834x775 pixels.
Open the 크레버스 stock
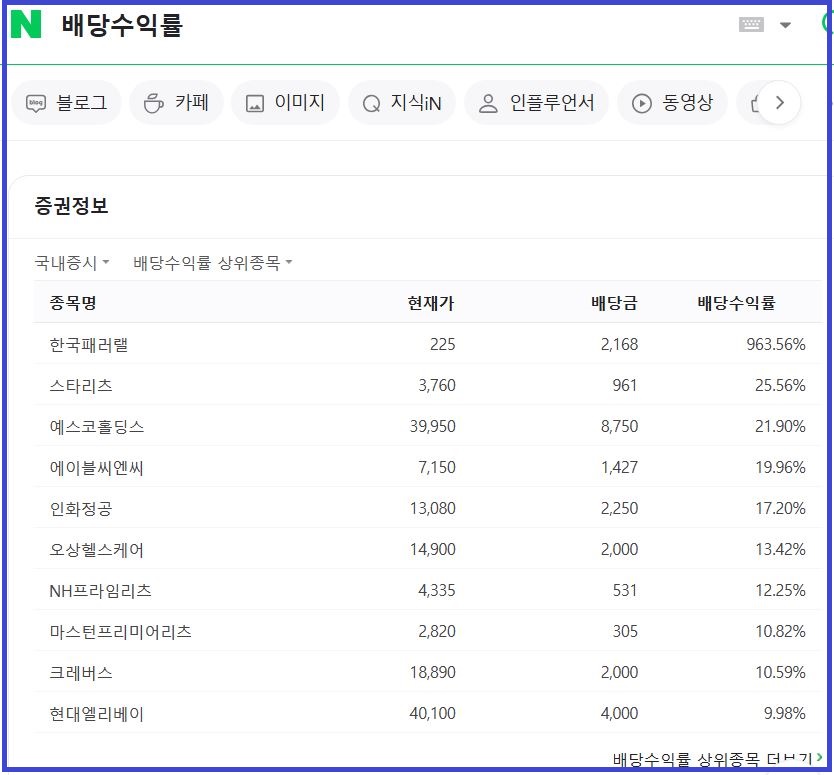81,672
